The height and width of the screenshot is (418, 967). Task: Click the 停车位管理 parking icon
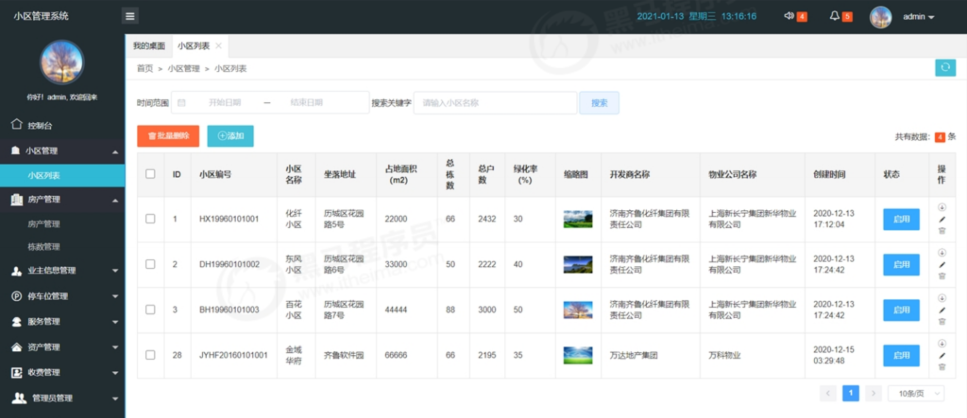coord(17,296)
